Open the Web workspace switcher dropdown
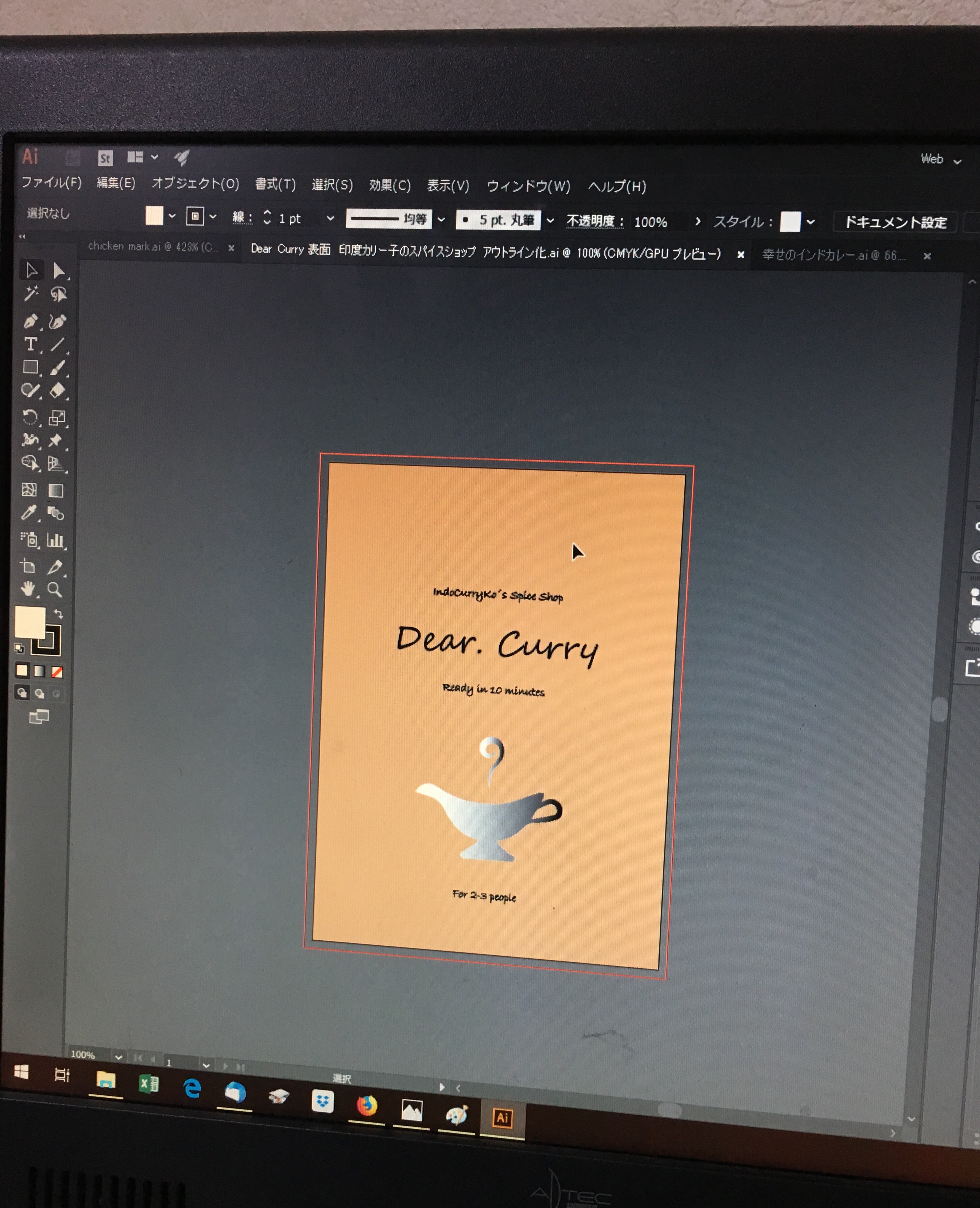Screen dimensions: 980x1208 (940, 160)
